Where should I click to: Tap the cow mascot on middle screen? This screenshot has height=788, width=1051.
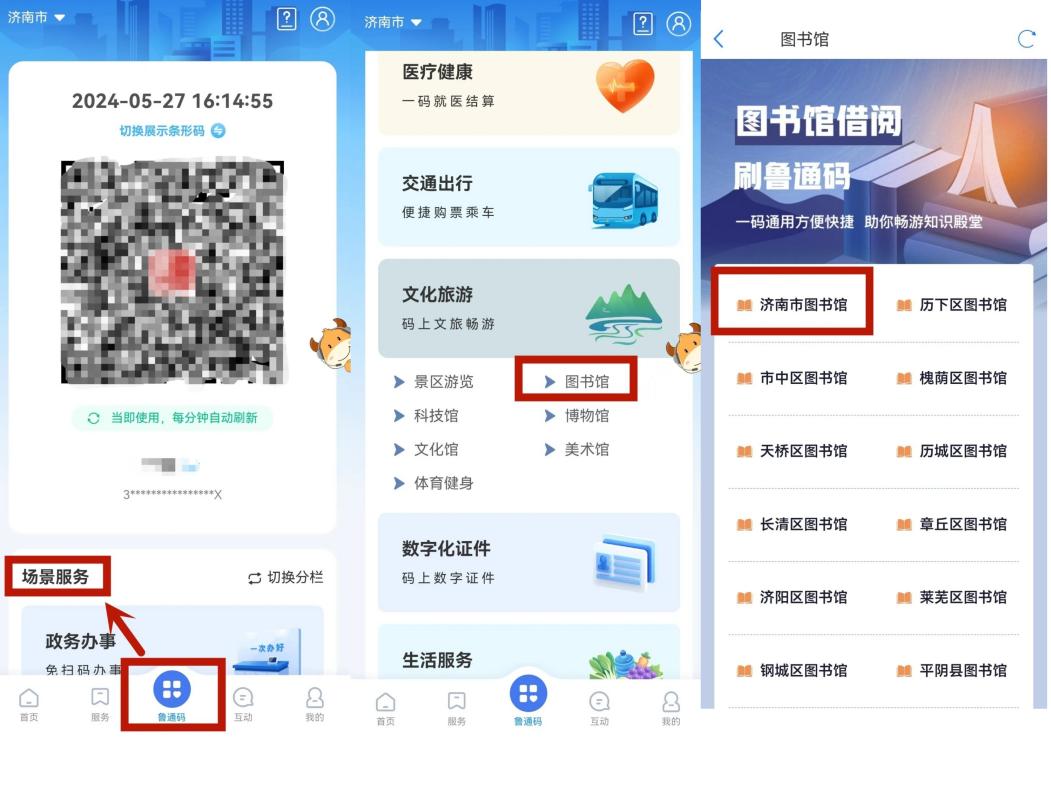coord(684,348)
